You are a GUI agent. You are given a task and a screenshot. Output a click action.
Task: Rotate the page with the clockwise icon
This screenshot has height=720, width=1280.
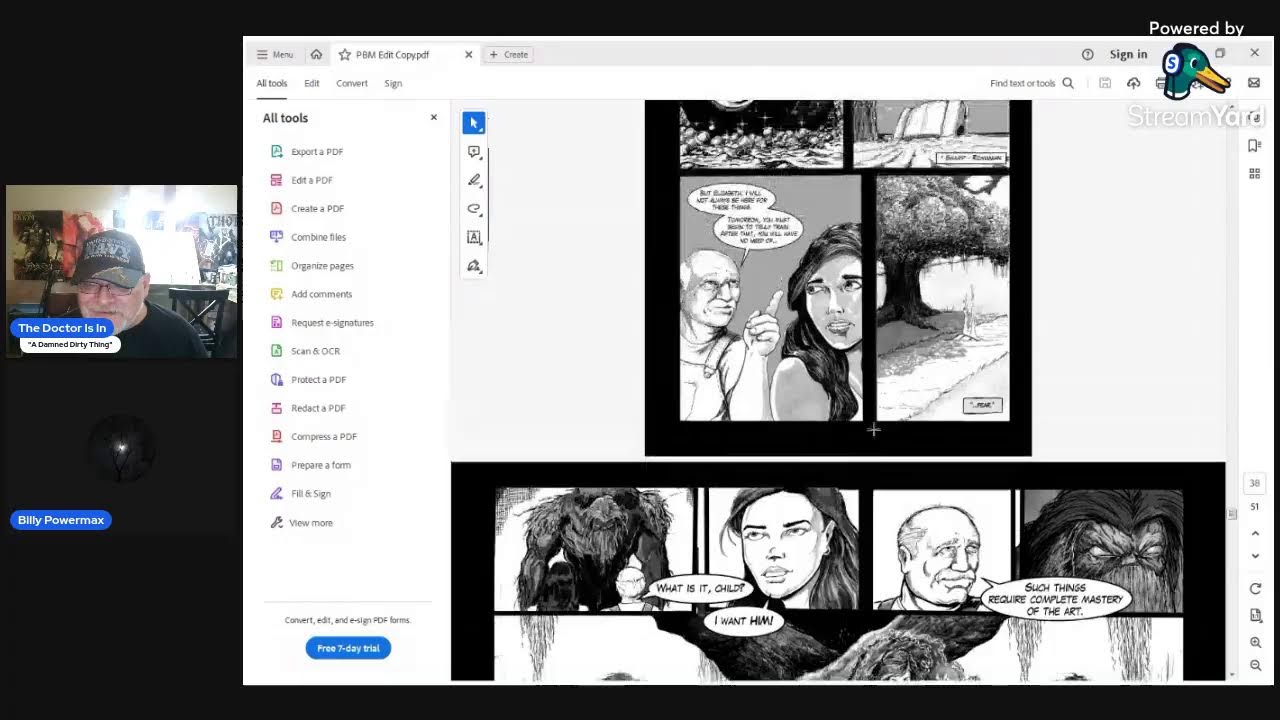click(x=1255, y=589)
